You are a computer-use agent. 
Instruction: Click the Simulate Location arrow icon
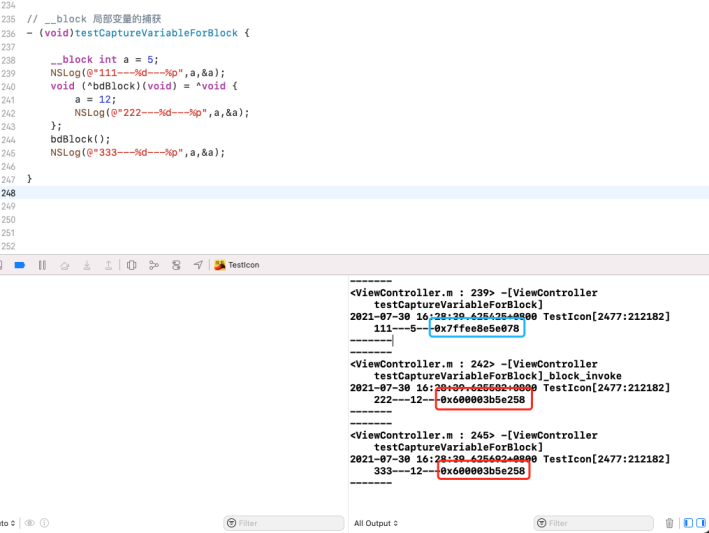[198, 265]
